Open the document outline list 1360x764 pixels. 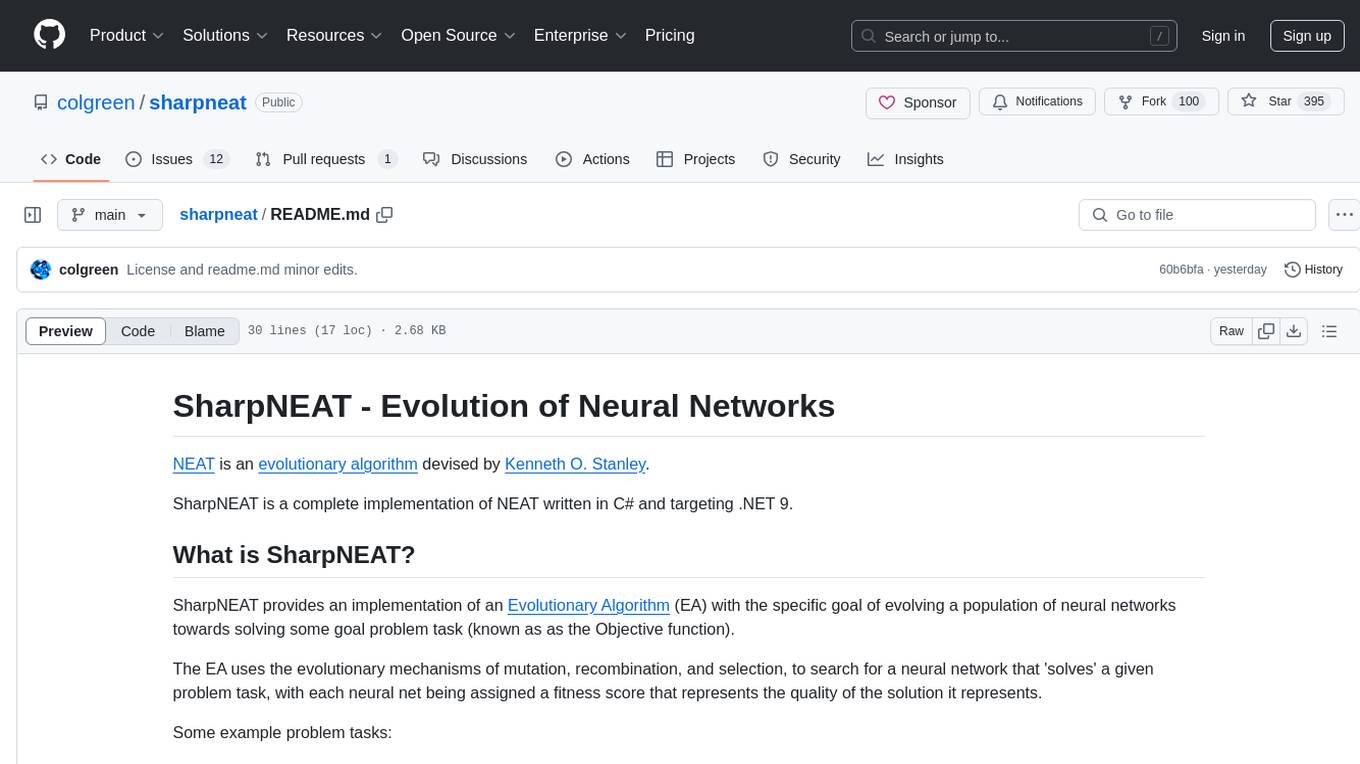click(1329, 331)
